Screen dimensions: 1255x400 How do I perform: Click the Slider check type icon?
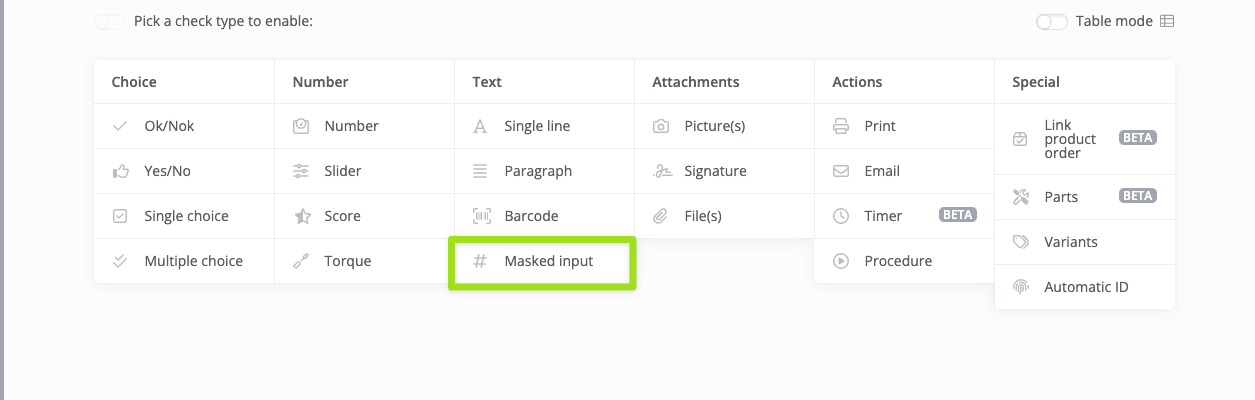301,172
